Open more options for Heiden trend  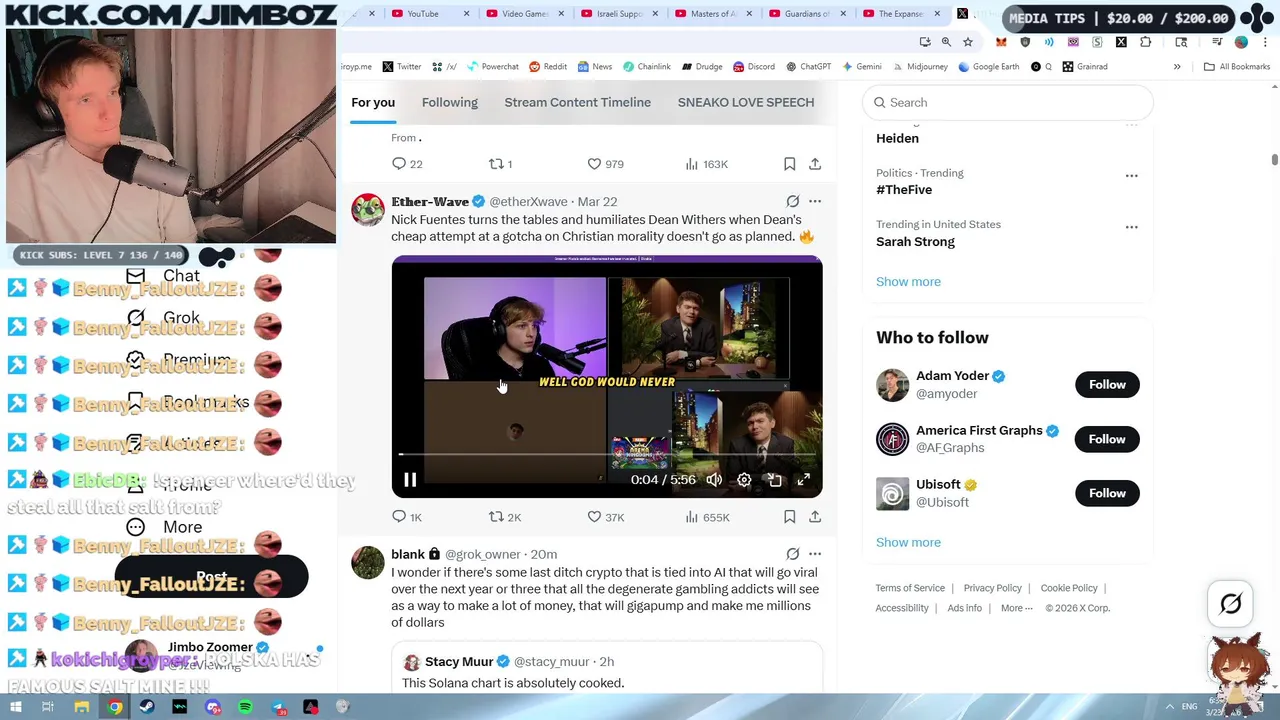pos(1131,124)
